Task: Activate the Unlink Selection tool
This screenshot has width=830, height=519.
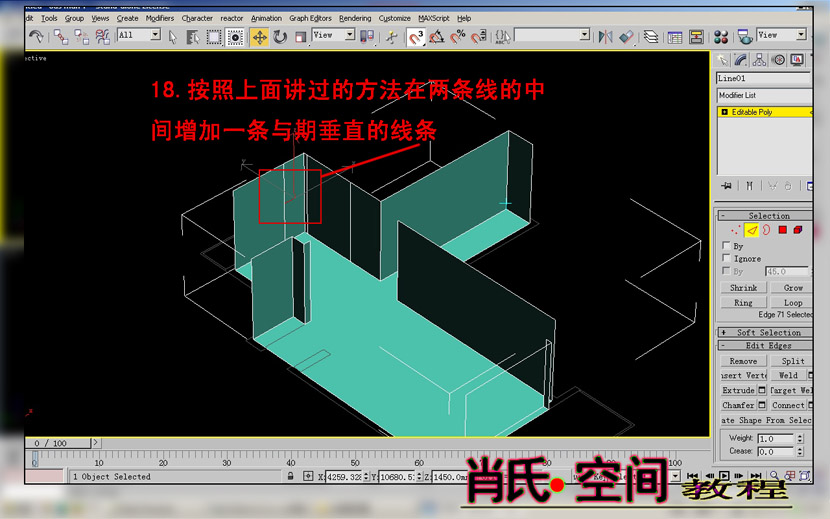Action: pyautogui.click(x=82, y=37)
